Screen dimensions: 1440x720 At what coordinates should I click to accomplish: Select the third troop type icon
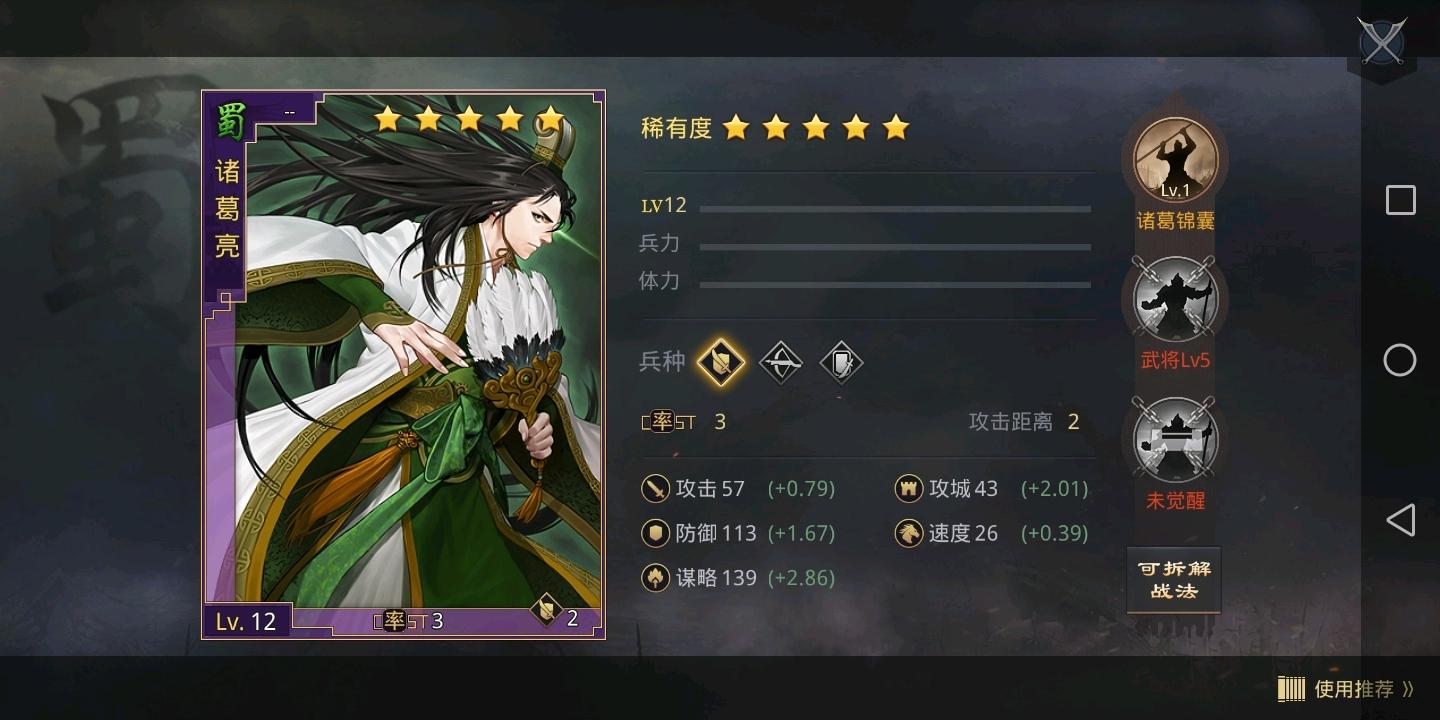coord(841,362)
